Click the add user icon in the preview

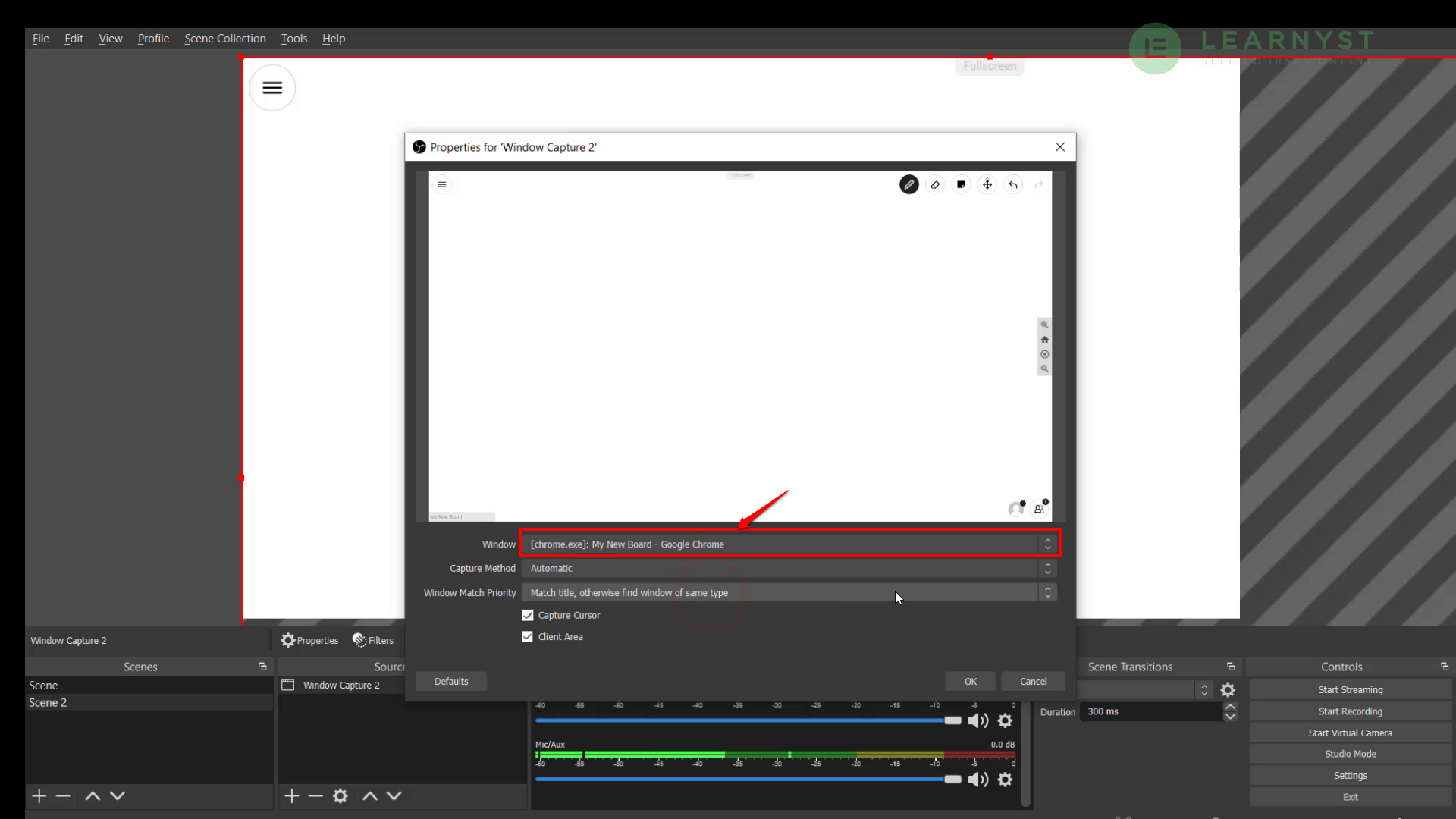1040,508
